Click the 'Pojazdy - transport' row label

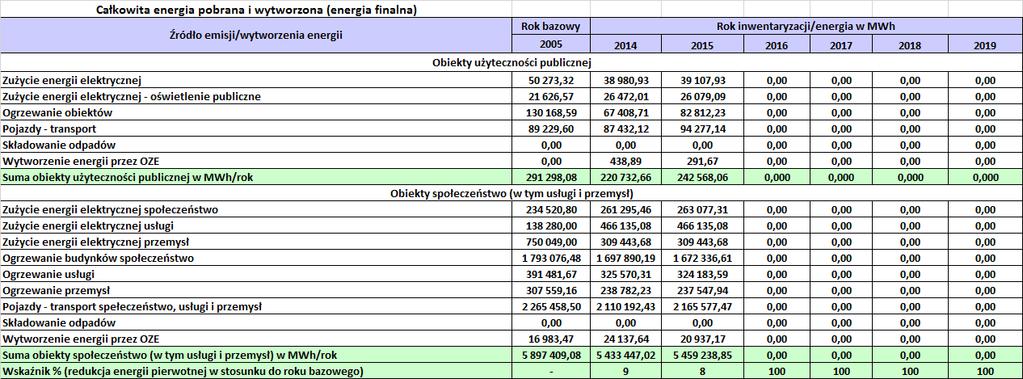click(x=49, y=129)
